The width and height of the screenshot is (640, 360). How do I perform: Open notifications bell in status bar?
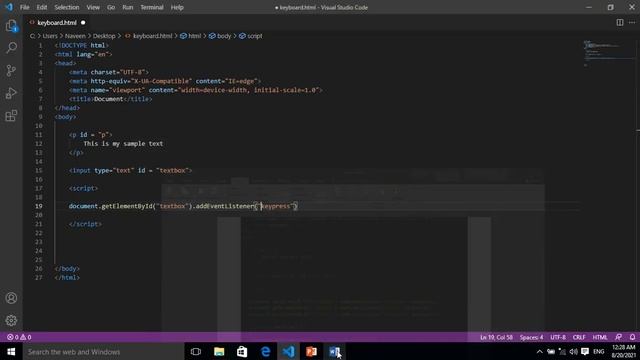tap(632, 337)
